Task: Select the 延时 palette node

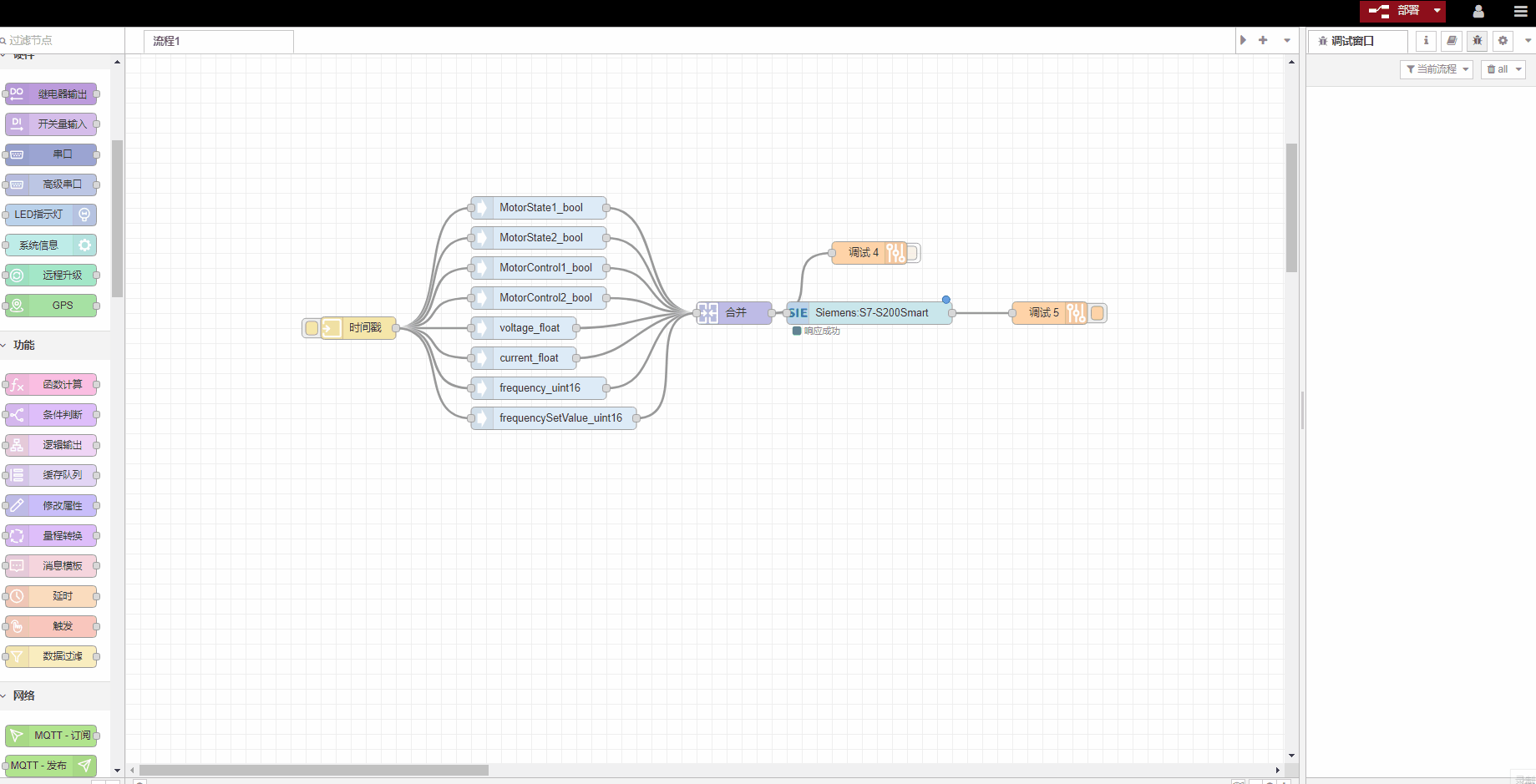Action: pyautogui.click(x=51, y=595)
